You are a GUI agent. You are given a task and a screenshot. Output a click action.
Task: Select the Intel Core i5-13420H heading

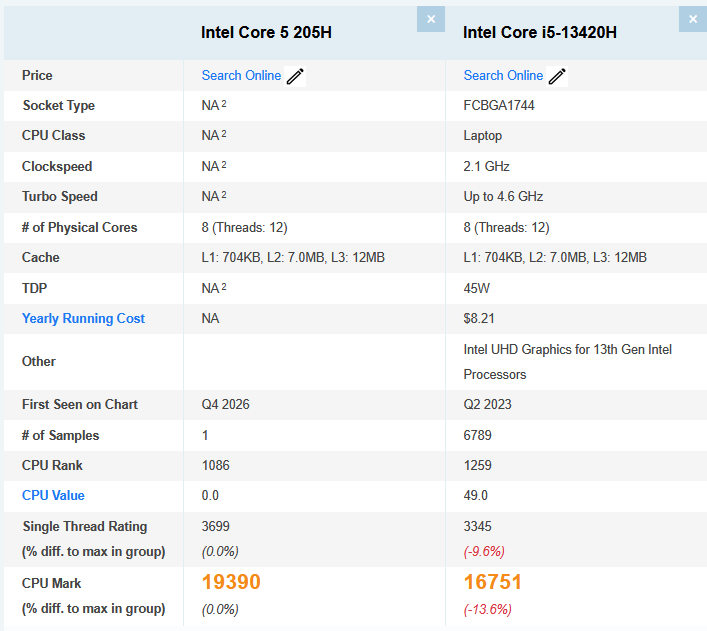click(x=540, y=32)
